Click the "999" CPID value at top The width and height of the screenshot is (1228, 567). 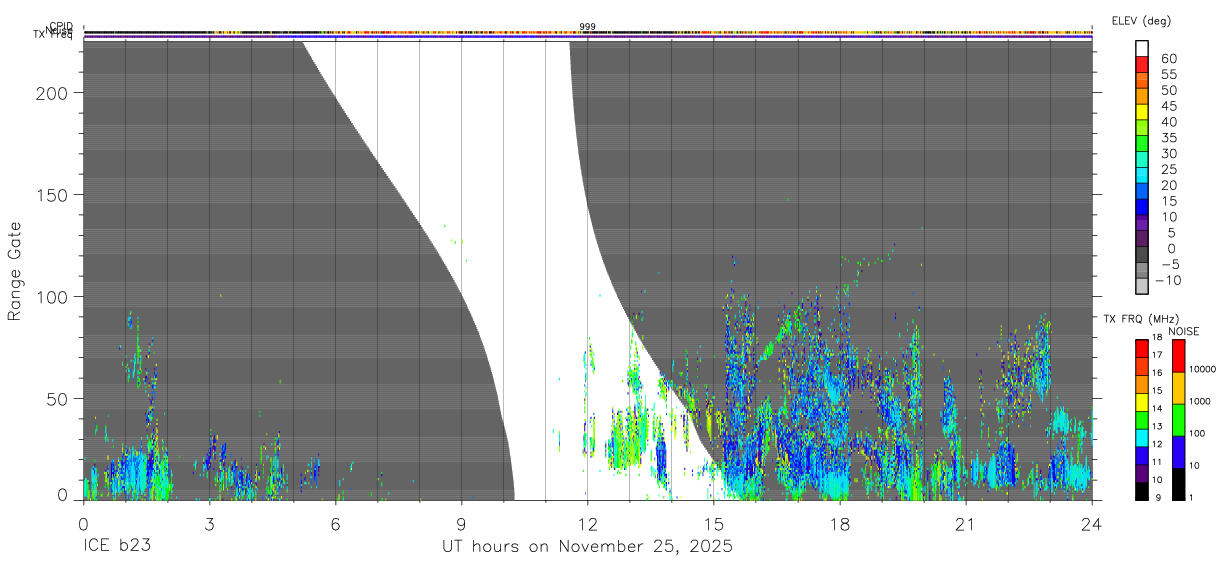588,27
